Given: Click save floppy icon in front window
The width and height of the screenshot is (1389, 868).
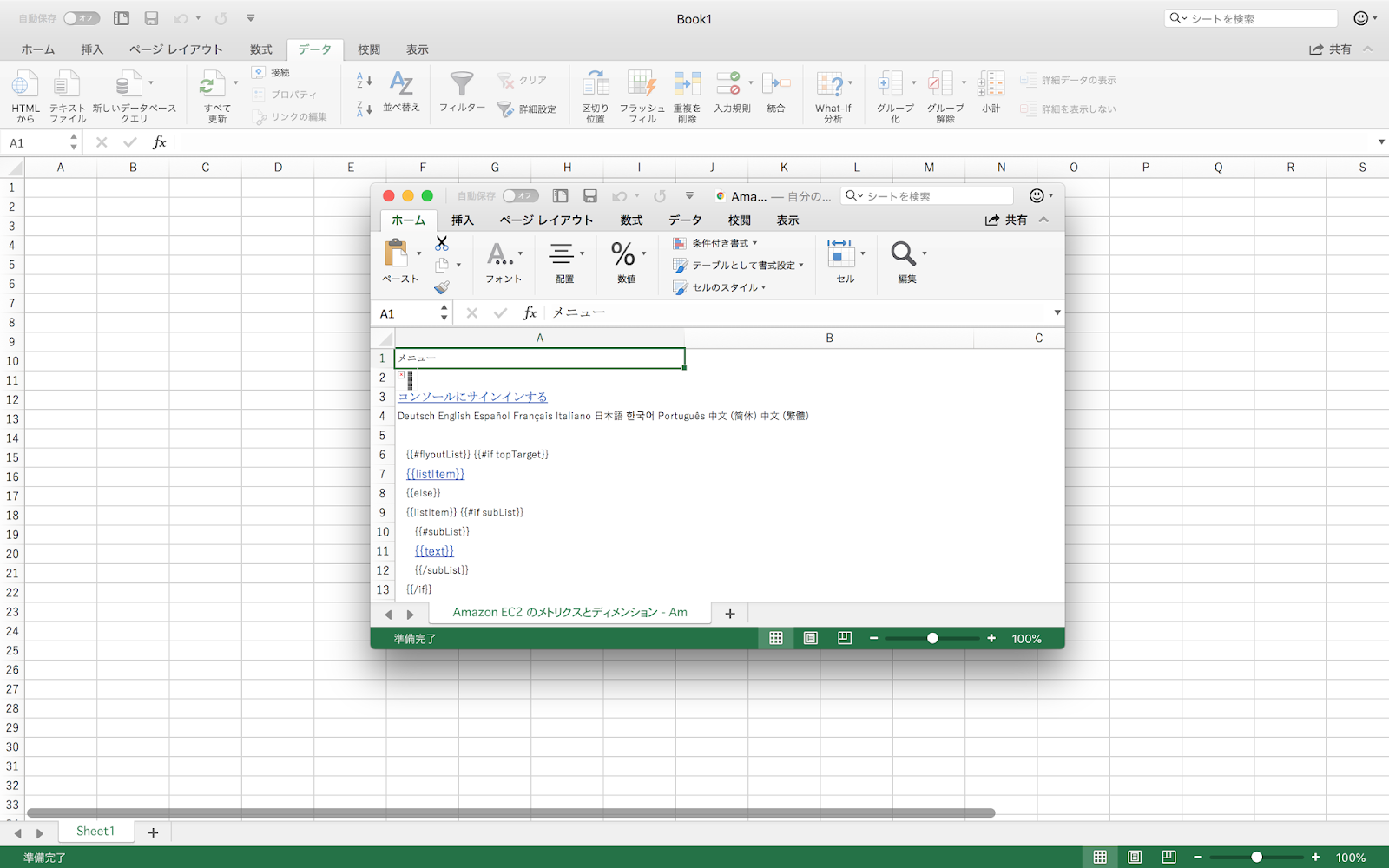Looking at the screenshot, I should pos(590,196).
